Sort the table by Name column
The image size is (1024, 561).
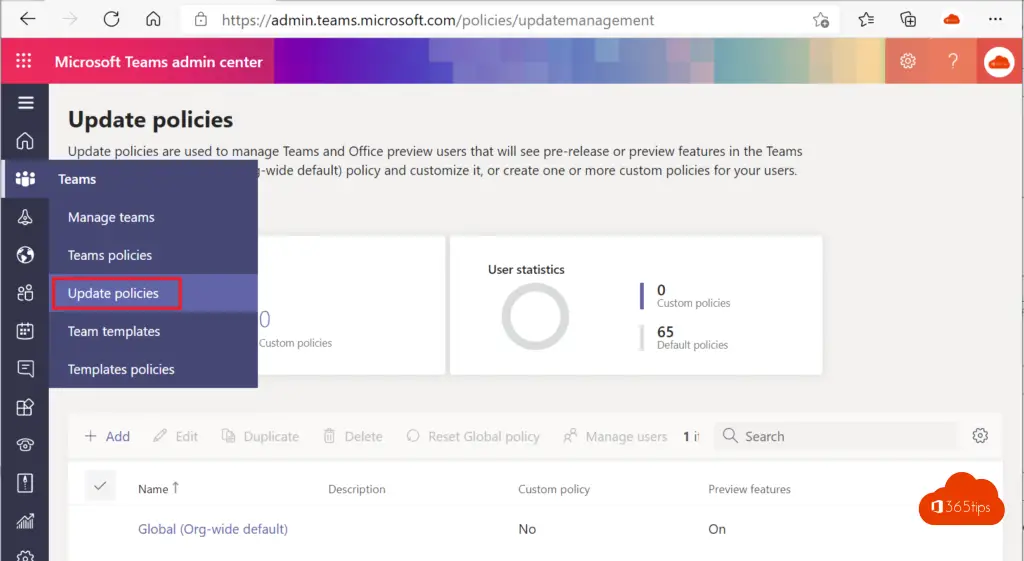click(x=158, y=489)
